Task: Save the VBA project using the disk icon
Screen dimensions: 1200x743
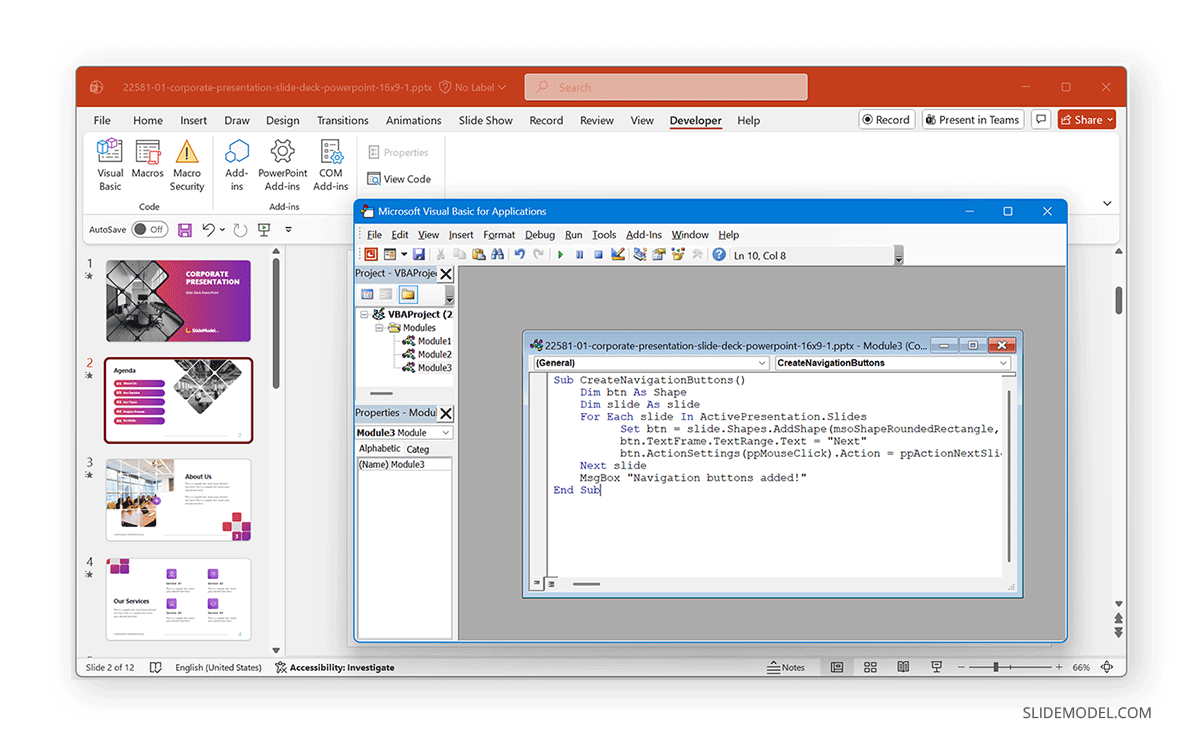Action: (x=420, y=255)
